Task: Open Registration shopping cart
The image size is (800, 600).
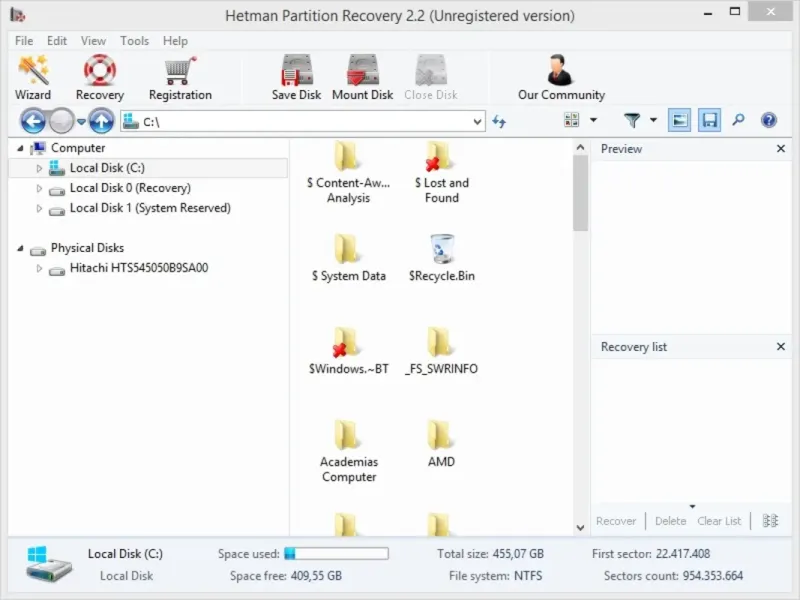Action: pos(180,78)
